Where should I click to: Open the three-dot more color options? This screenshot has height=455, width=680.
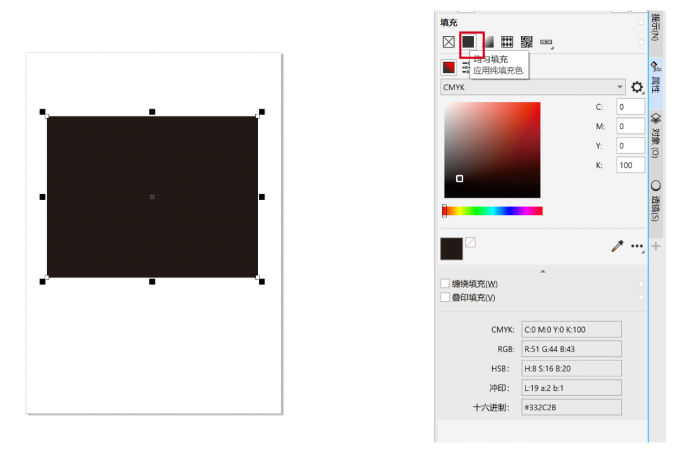(x=637, y=246)
